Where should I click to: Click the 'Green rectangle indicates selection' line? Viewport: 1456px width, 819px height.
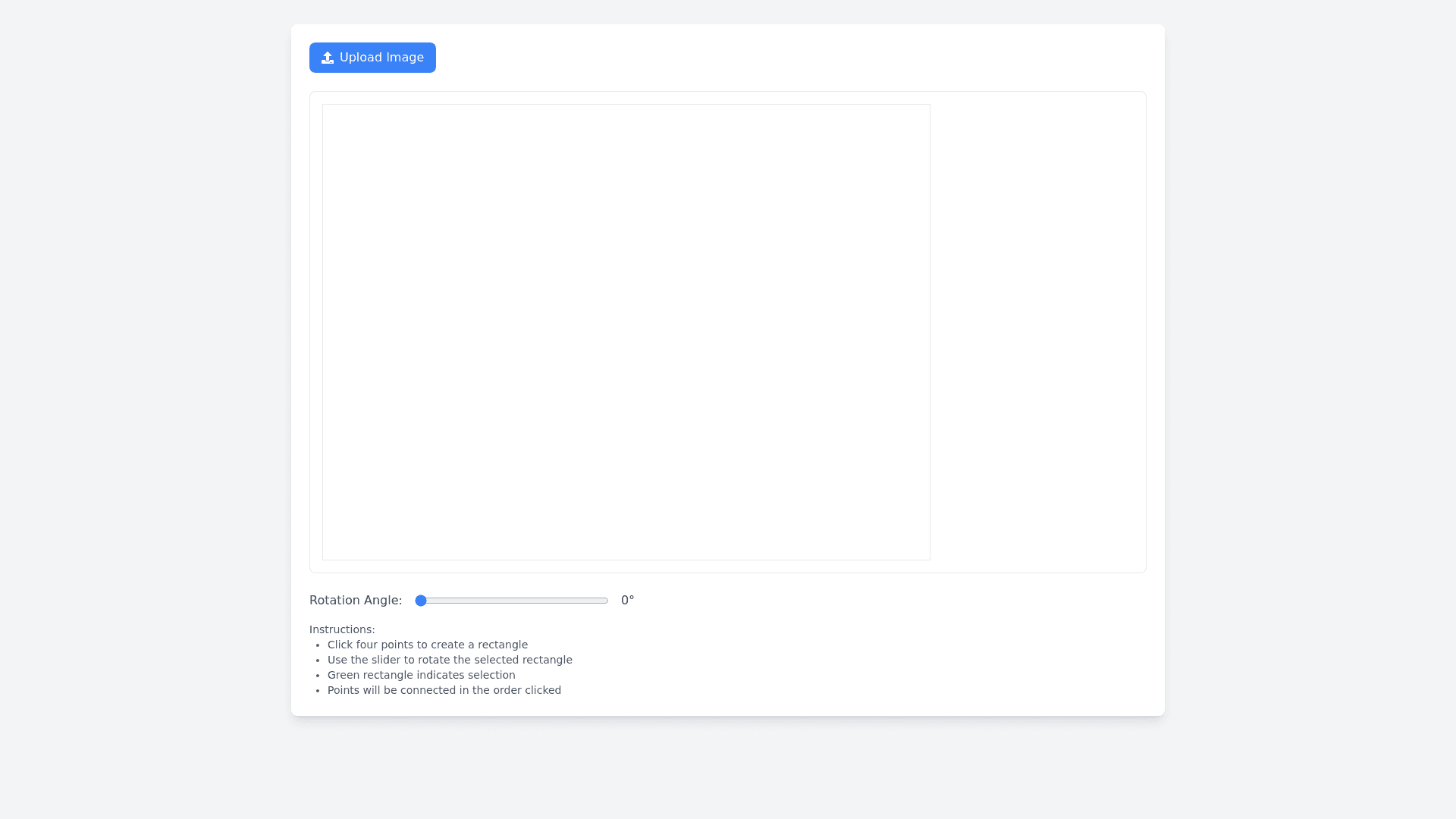pyautogui.click(x=421, y=675)
